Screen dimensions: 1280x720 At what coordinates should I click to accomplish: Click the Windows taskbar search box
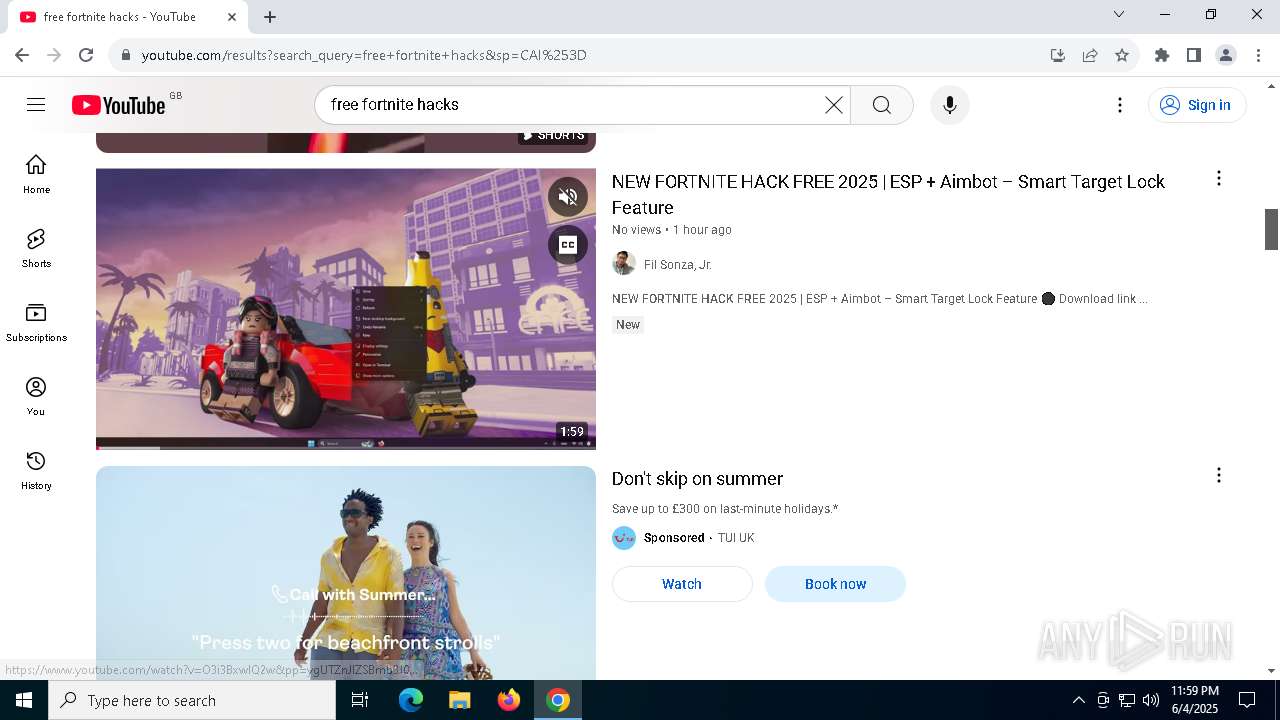click(x=192, y=700)
